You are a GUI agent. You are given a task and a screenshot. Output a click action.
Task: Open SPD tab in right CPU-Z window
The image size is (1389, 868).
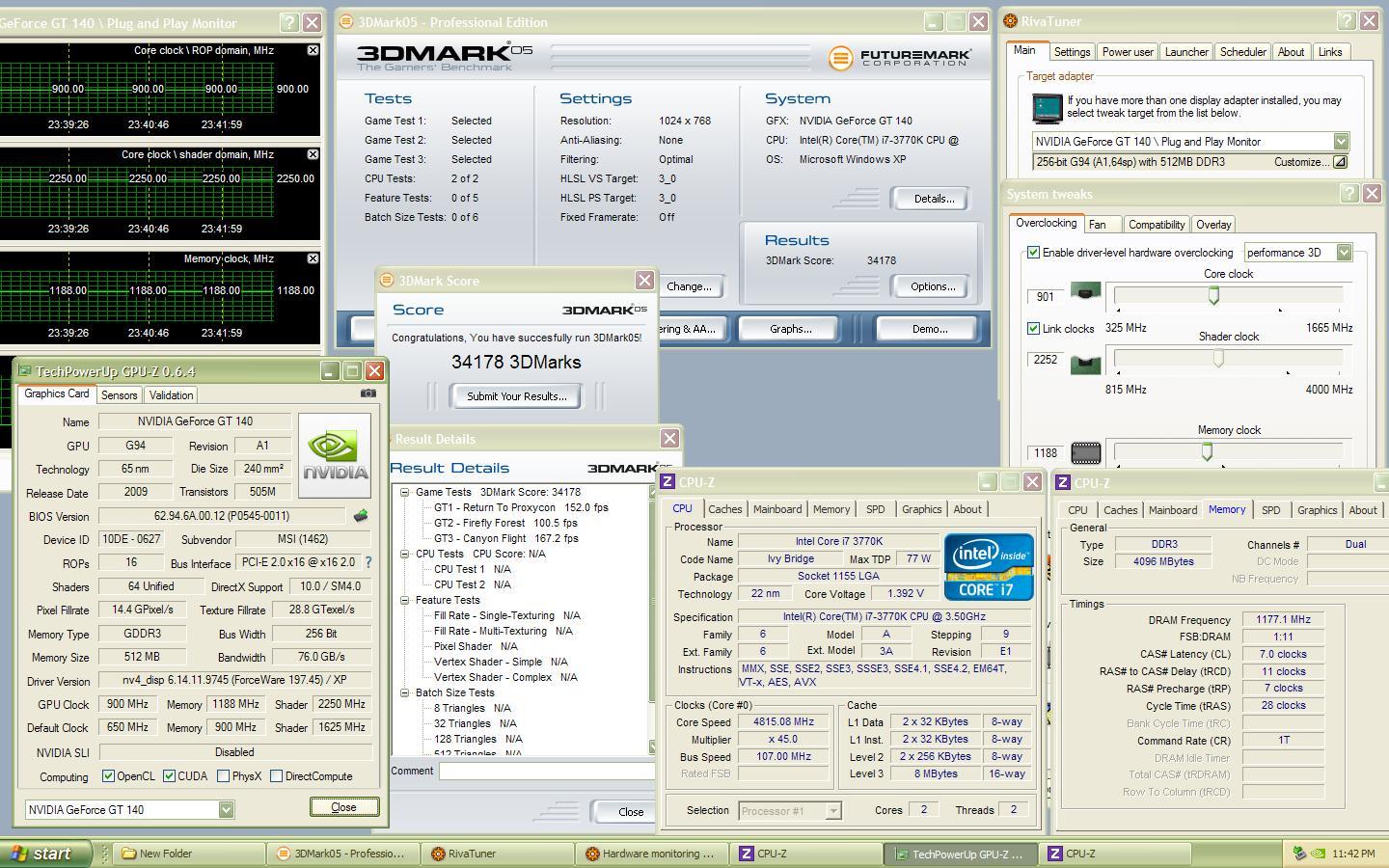[x=1270, y=510]
